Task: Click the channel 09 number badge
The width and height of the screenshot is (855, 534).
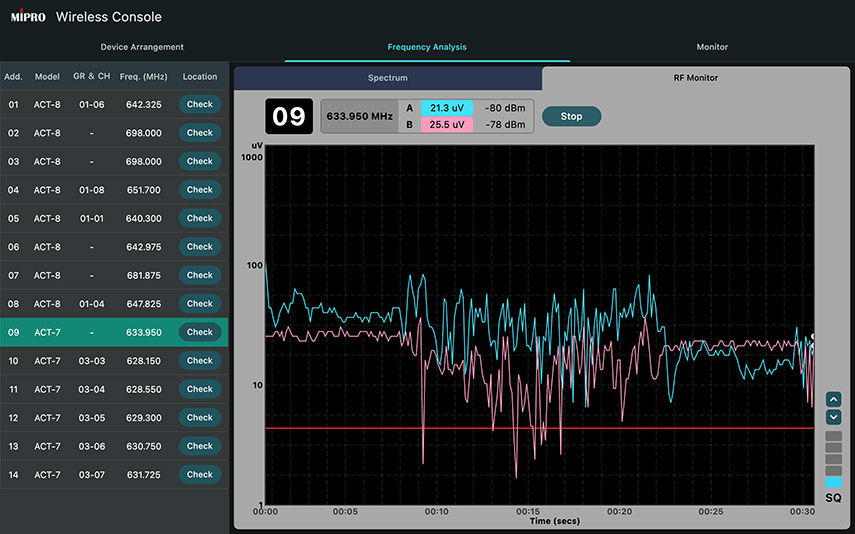Action: pyautogui.click(x=288, y=116)
